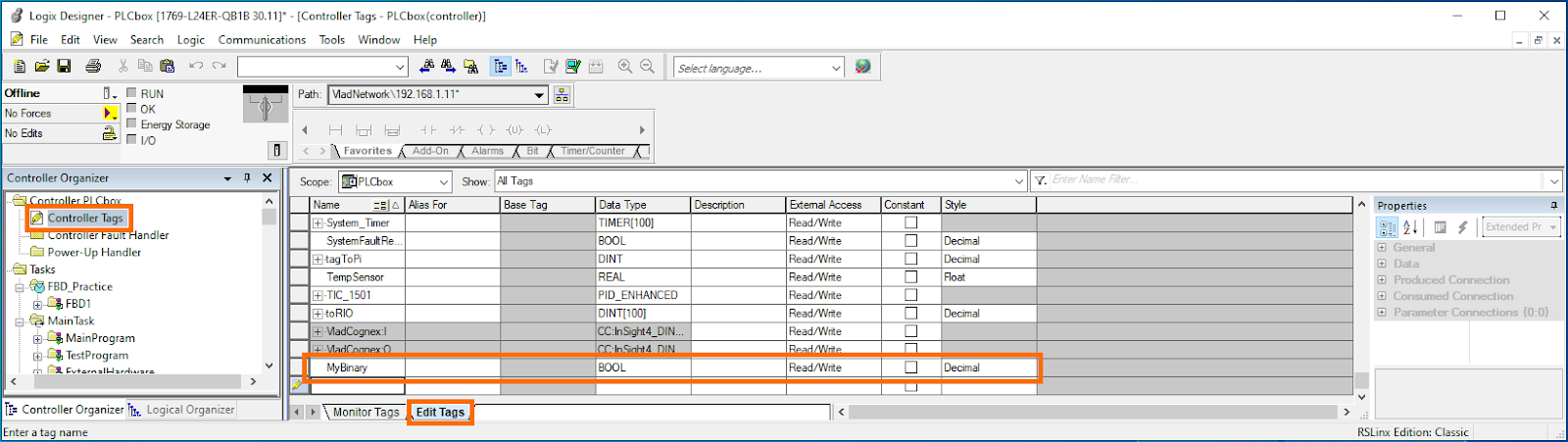Click the Verify Routine icon
1568x442 pixels.
551,67
